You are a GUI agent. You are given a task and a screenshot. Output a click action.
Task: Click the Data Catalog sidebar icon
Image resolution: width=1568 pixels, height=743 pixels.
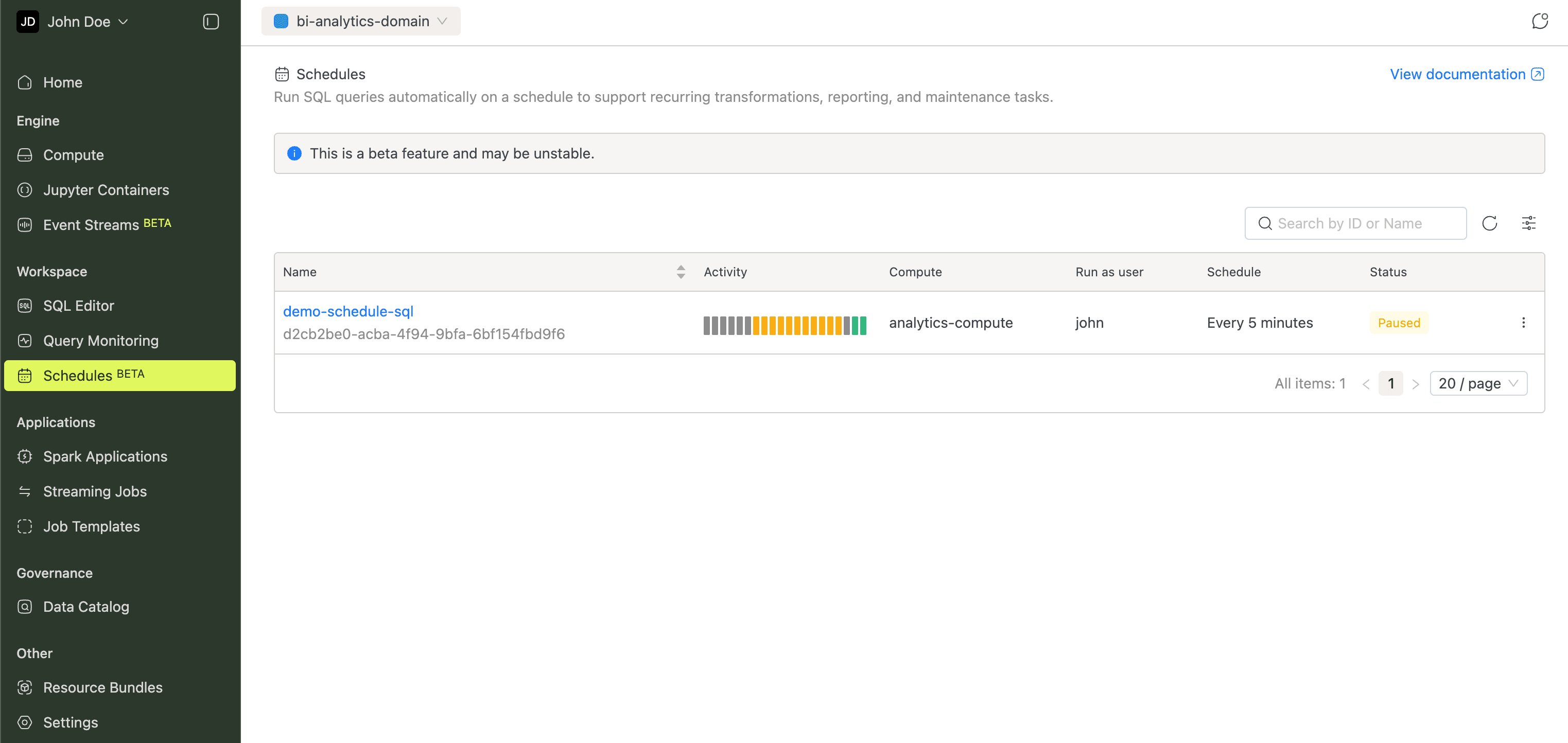[25, 607]
